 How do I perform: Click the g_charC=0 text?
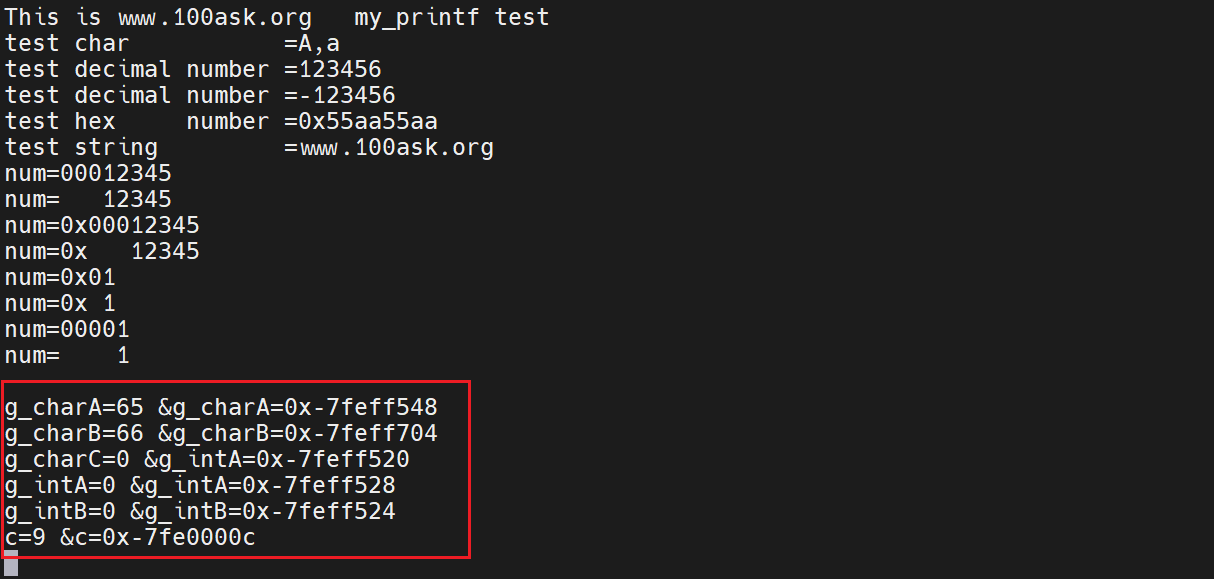[67, 460]
